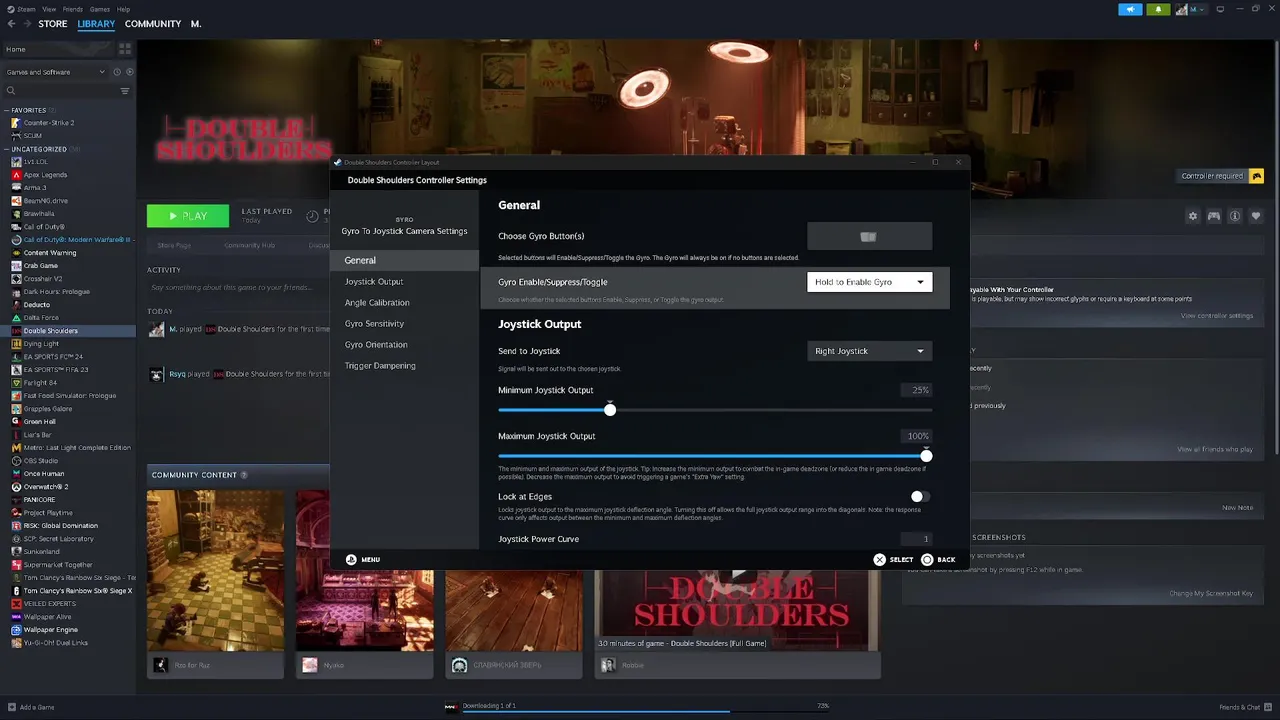The image size is (1280, 720).
Task: Click the Select controller glyph
Action: tap(879, 559)
